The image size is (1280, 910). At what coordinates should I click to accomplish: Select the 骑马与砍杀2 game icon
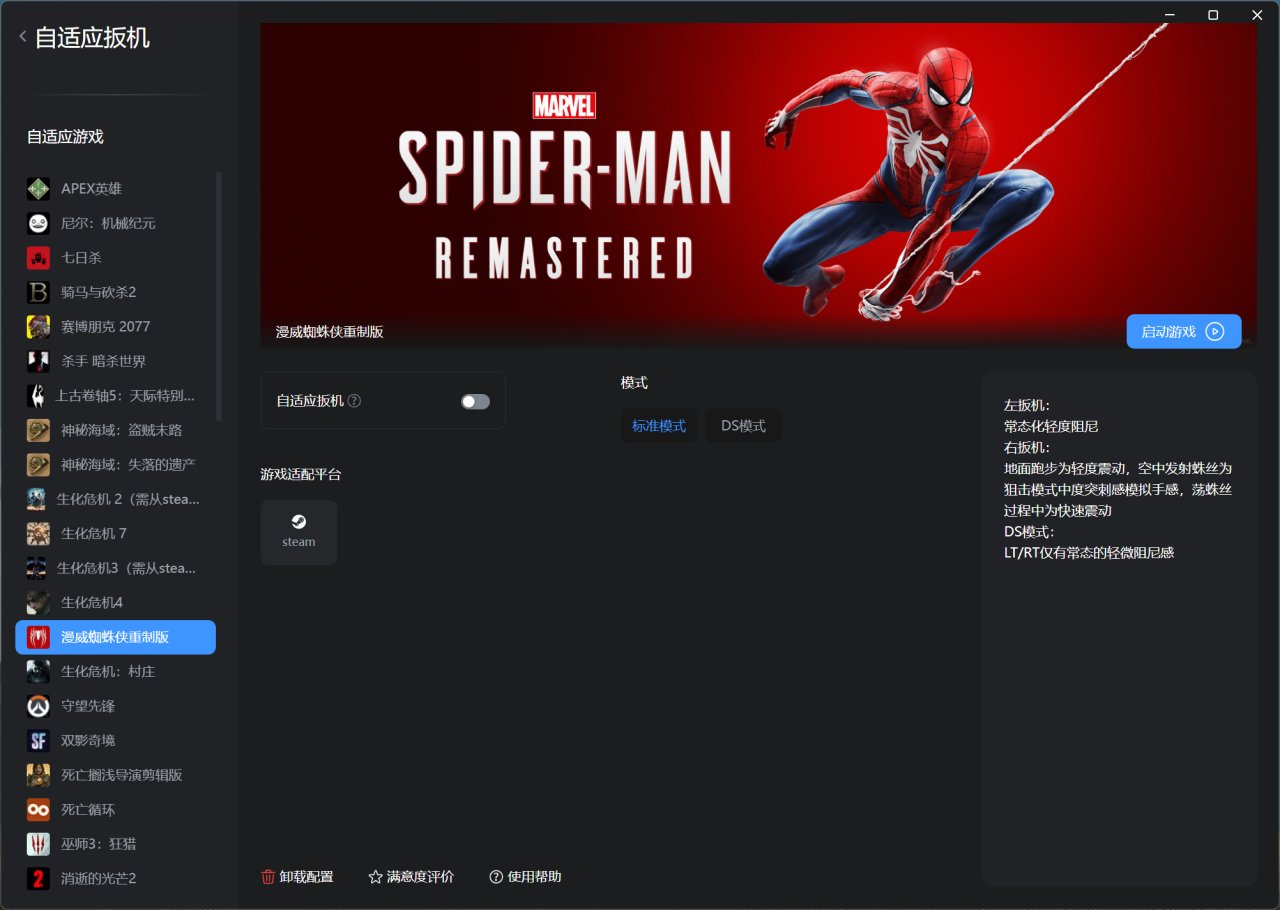click(38, 292)
